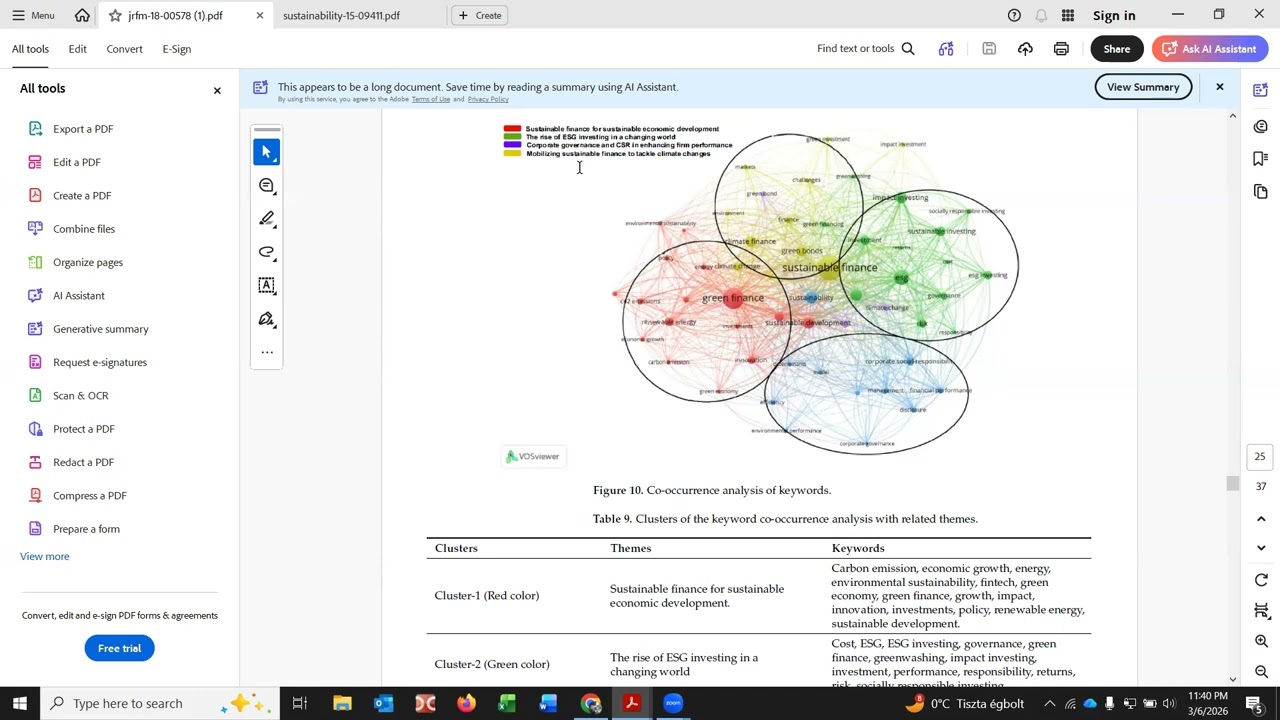The width and height of the screenshot is (1280, 720).
Task: Rotate the page view clockwise
Action: (x=1261, y=580)
